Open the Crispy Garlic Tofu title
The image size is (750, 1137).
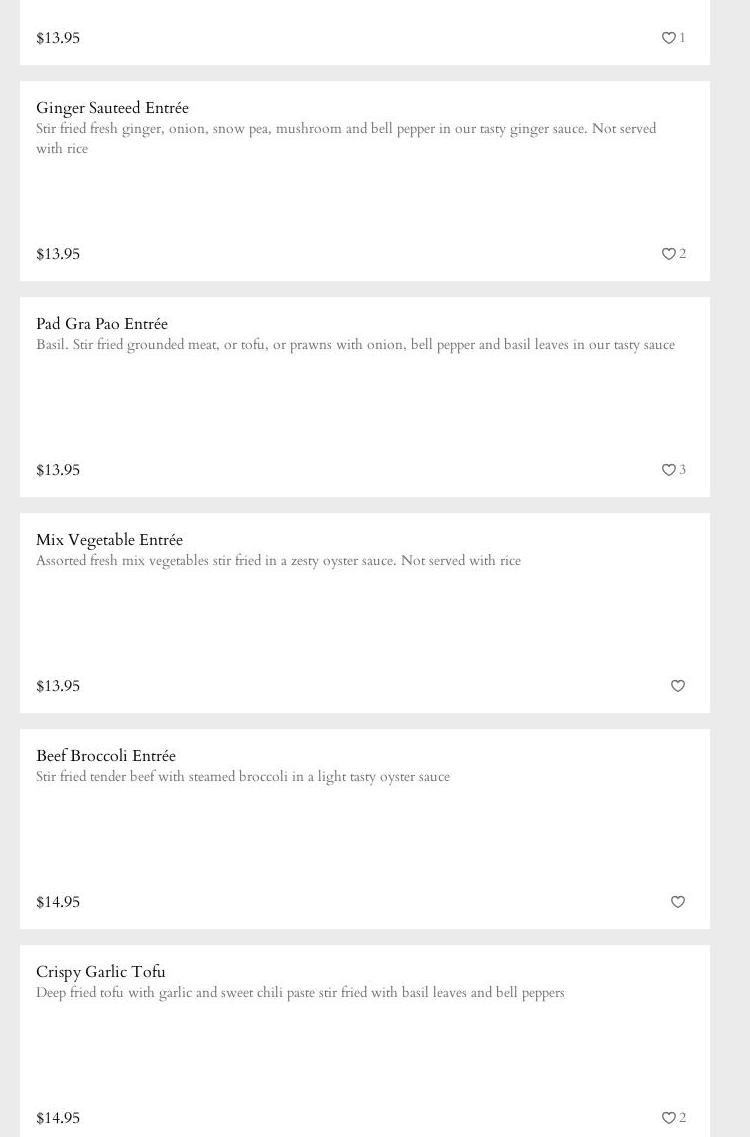[101, 972]
